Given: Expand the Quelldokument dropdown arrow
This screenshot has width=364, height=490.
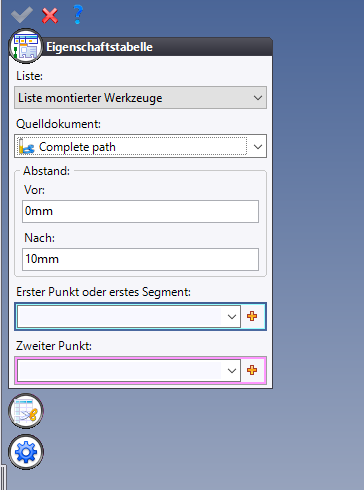Looking at the screenshot, I should [x=258, y=146].
